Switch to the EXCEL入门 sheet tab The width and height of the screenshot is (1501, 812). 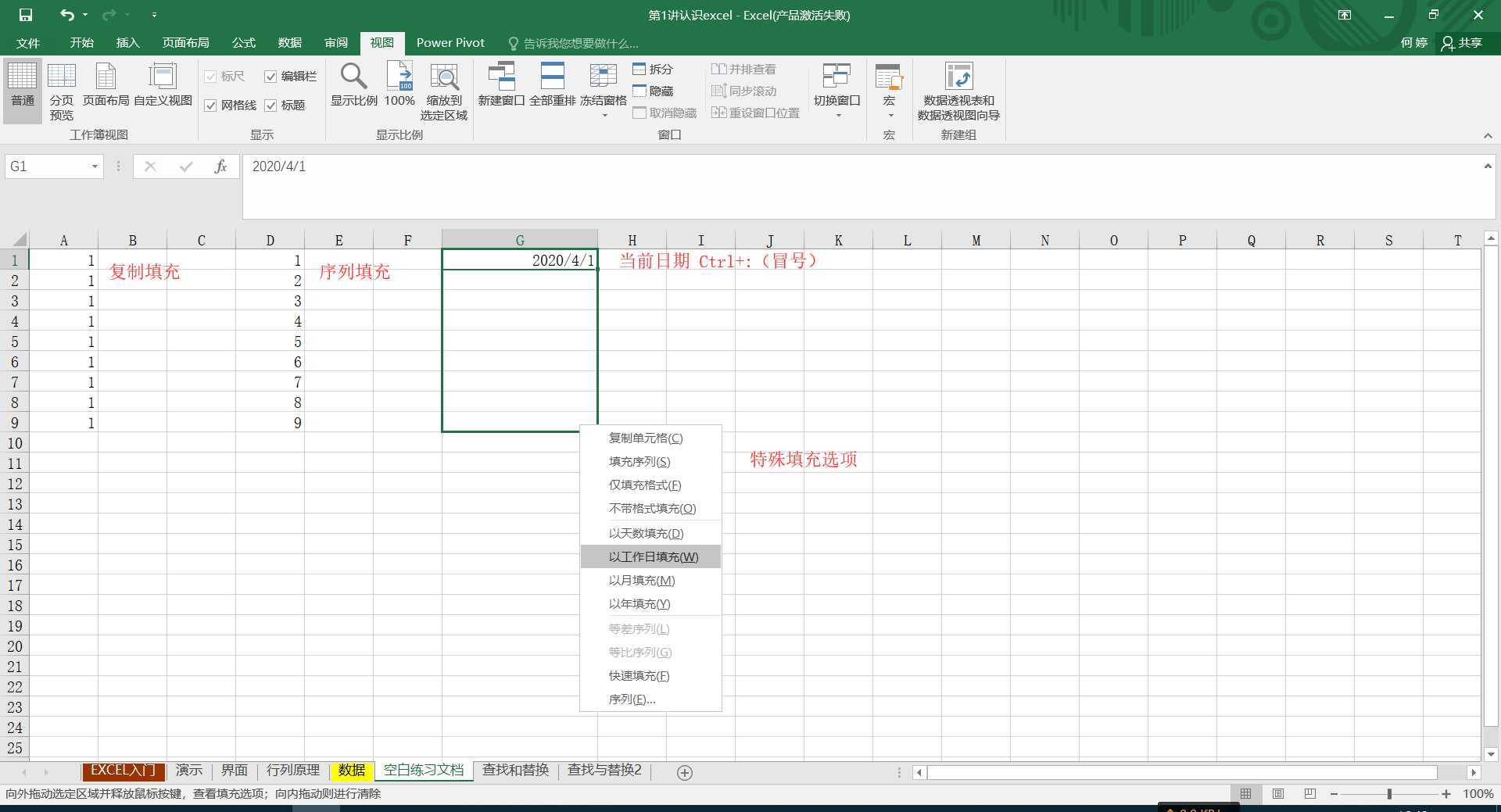[x=124, y=771]
